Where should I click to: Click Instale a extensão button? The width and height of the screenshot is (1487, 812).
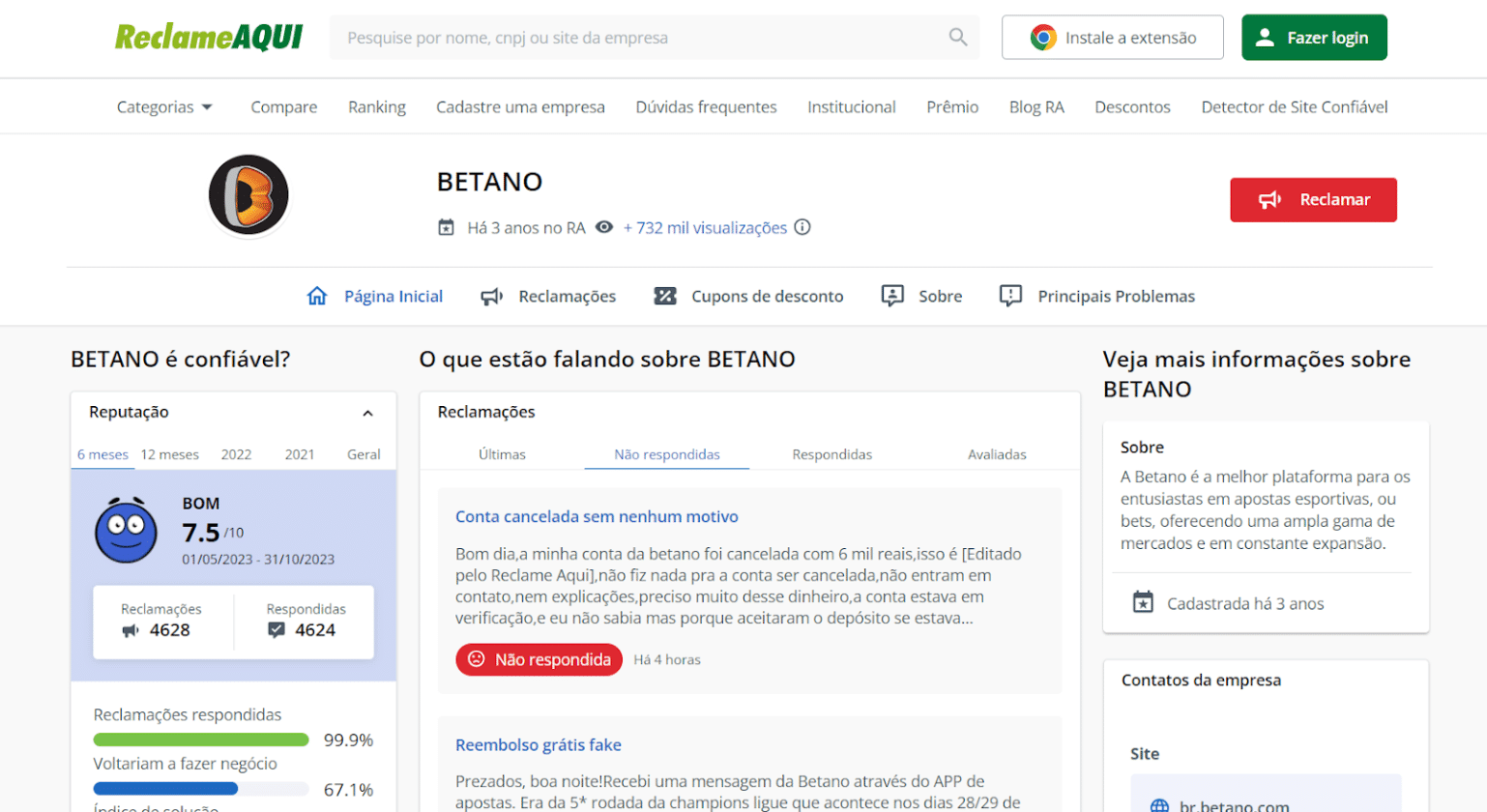pyautogui.click(x=1112, y=38)
